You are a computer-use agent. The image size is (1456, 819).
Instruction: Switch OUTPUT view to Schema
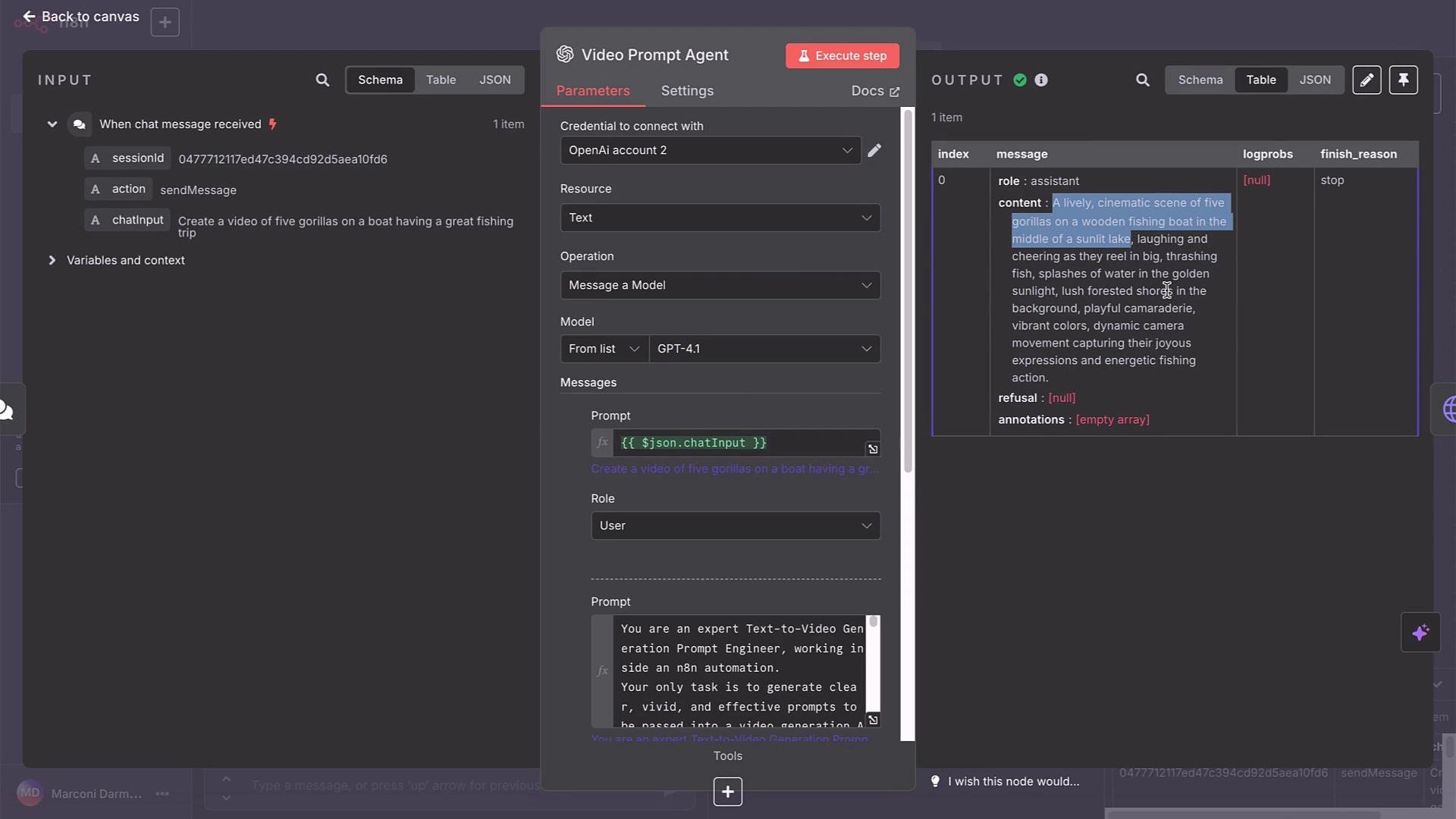(x=1200, y=80)
